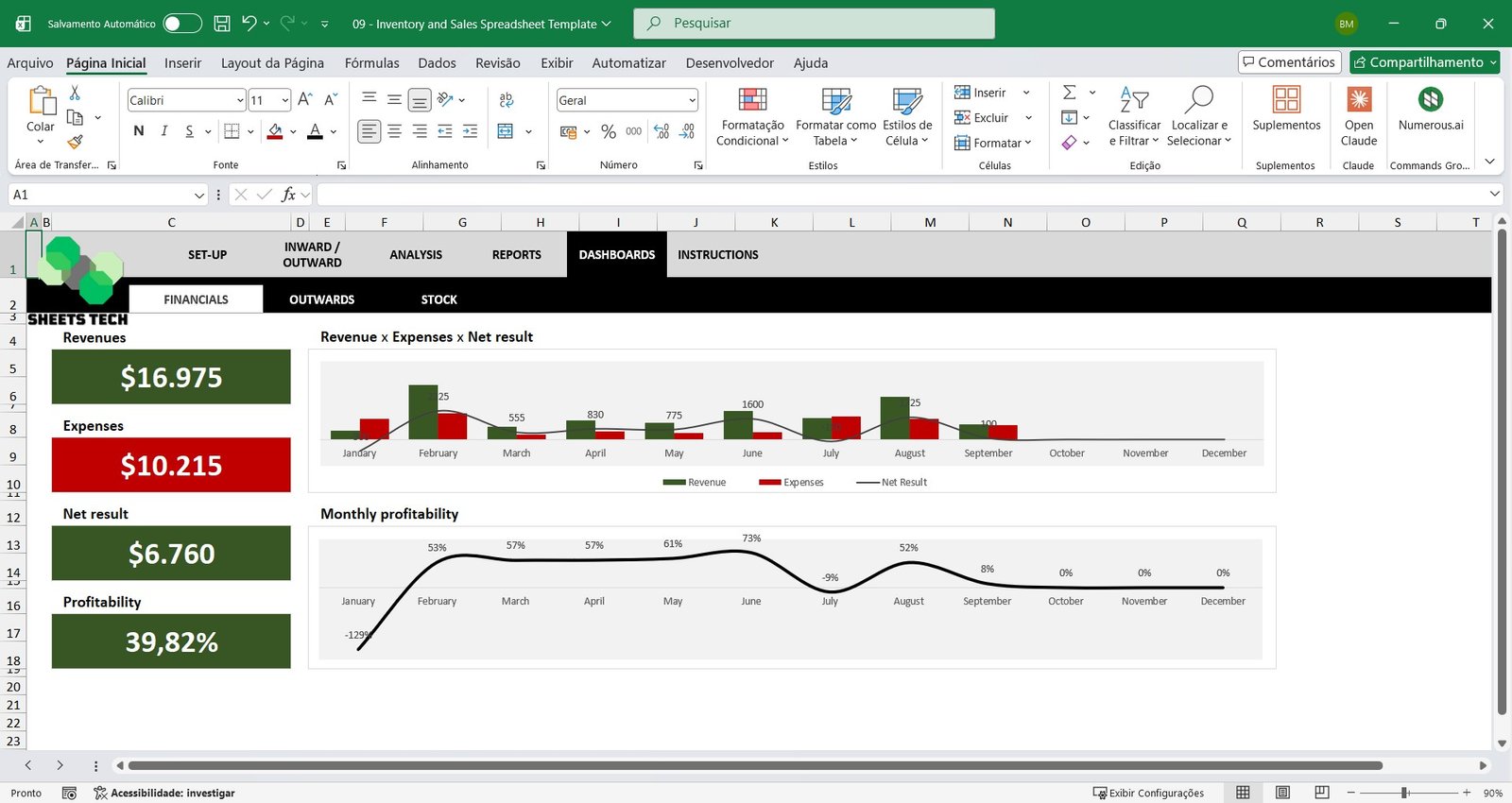Click the Save icon in title bar
The image size is (1512, 803).
pyautogui.click(x=222, y=24)
